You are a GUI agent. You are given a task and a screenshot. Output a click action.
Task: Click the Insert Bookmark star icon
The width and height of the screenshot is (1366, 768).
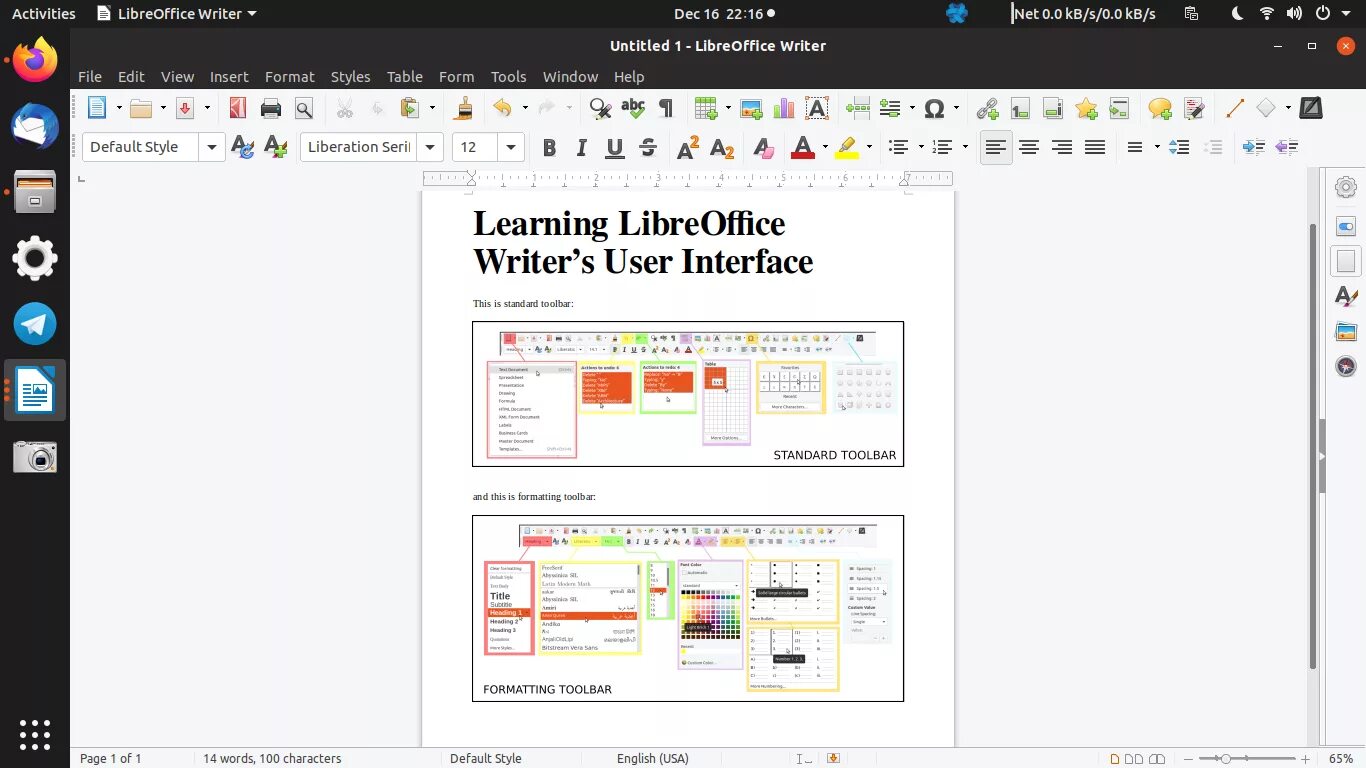coord(1087,108)
